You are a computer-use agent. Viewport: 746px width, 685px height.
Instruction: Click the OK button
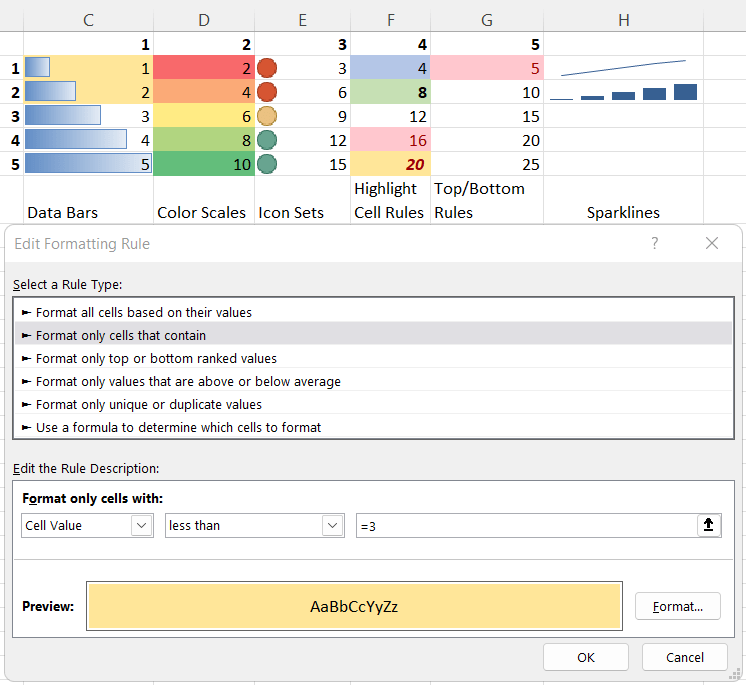(x=586, y=657)
